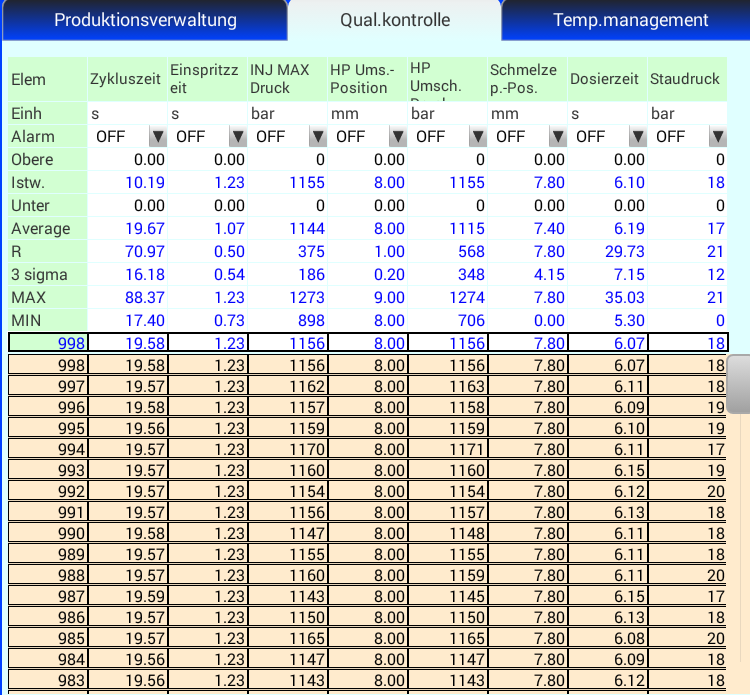
Task: Open the Schmelzep.-Pos. alarm dropdown
Action: click(x=557, y=137)
